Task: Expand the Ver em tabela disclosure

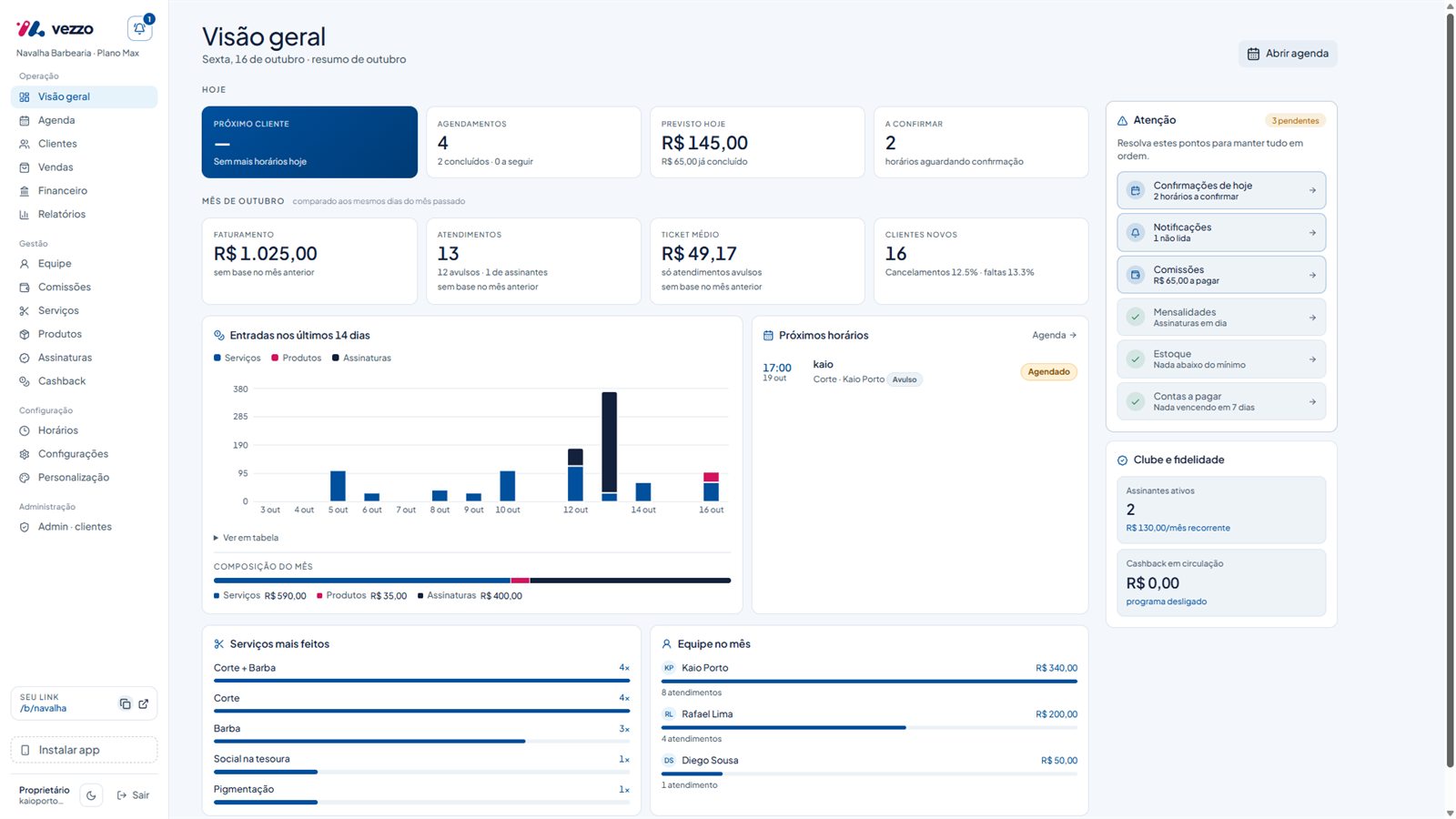Action: tap(246, 538)
